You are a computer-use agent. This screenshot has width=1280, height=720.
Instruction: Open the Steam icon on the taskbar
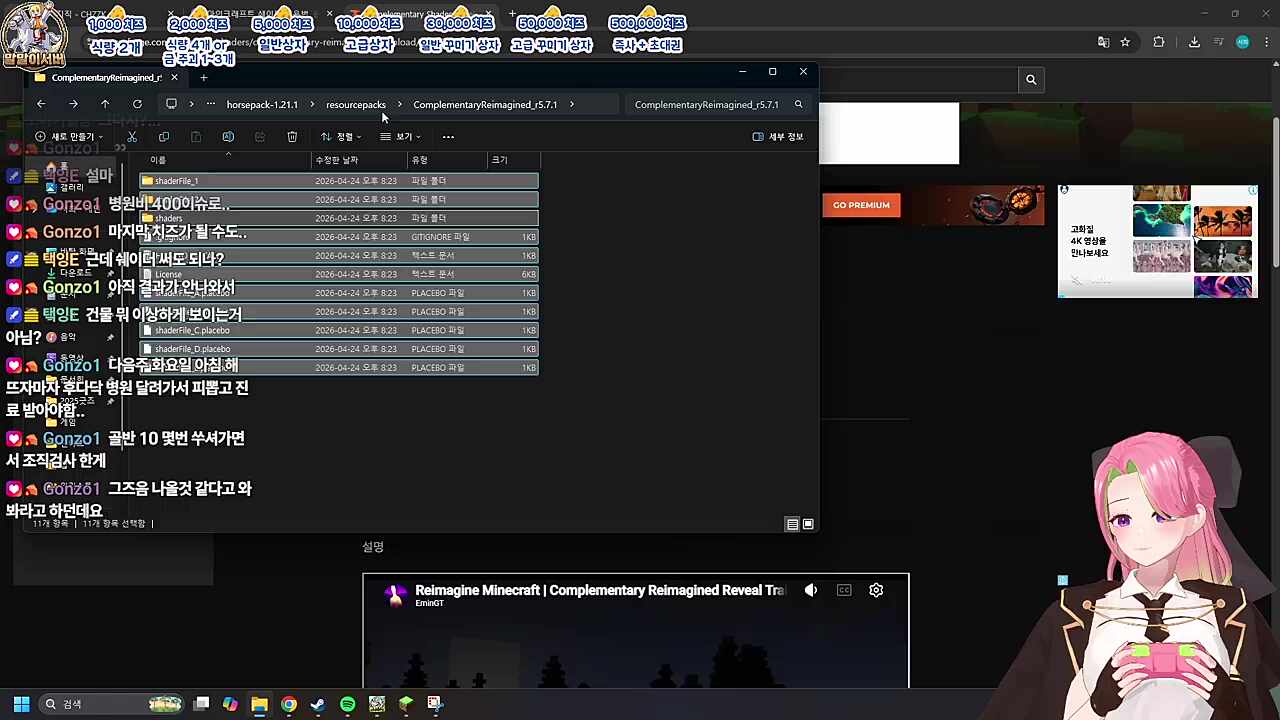[318, 704]
